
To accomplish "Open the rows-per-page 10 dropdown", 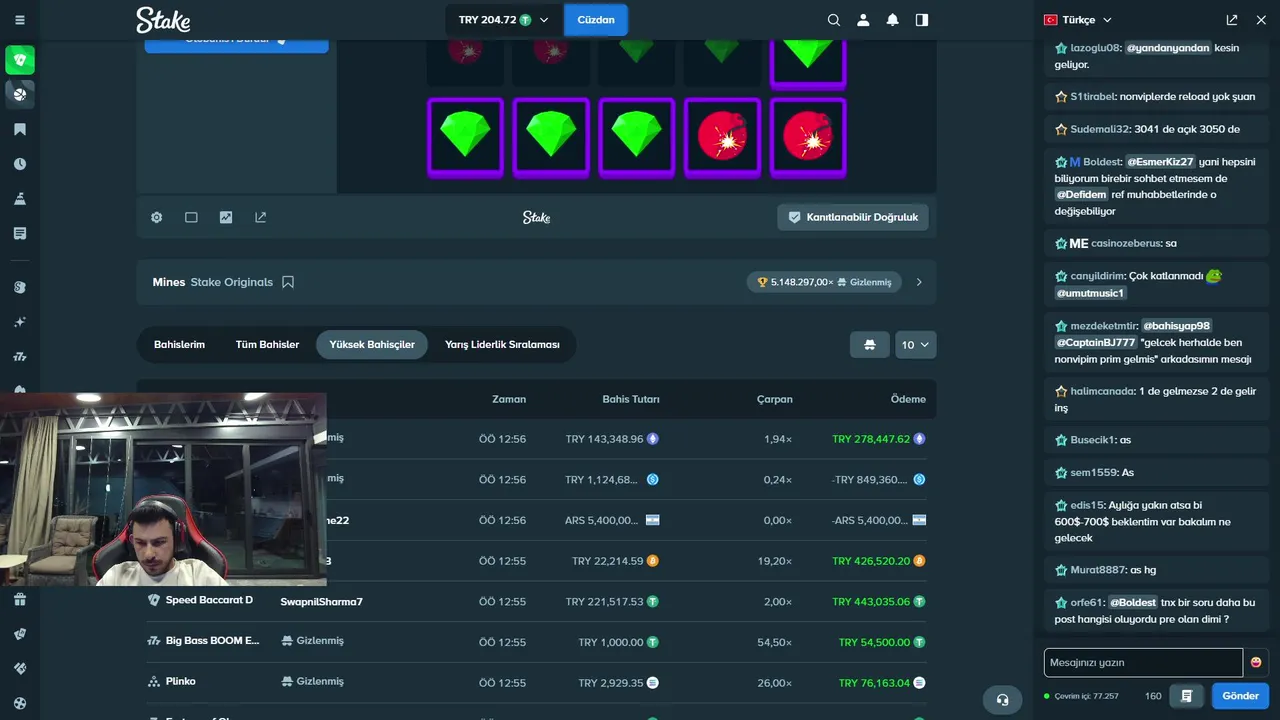I will [x=916, y=344].
